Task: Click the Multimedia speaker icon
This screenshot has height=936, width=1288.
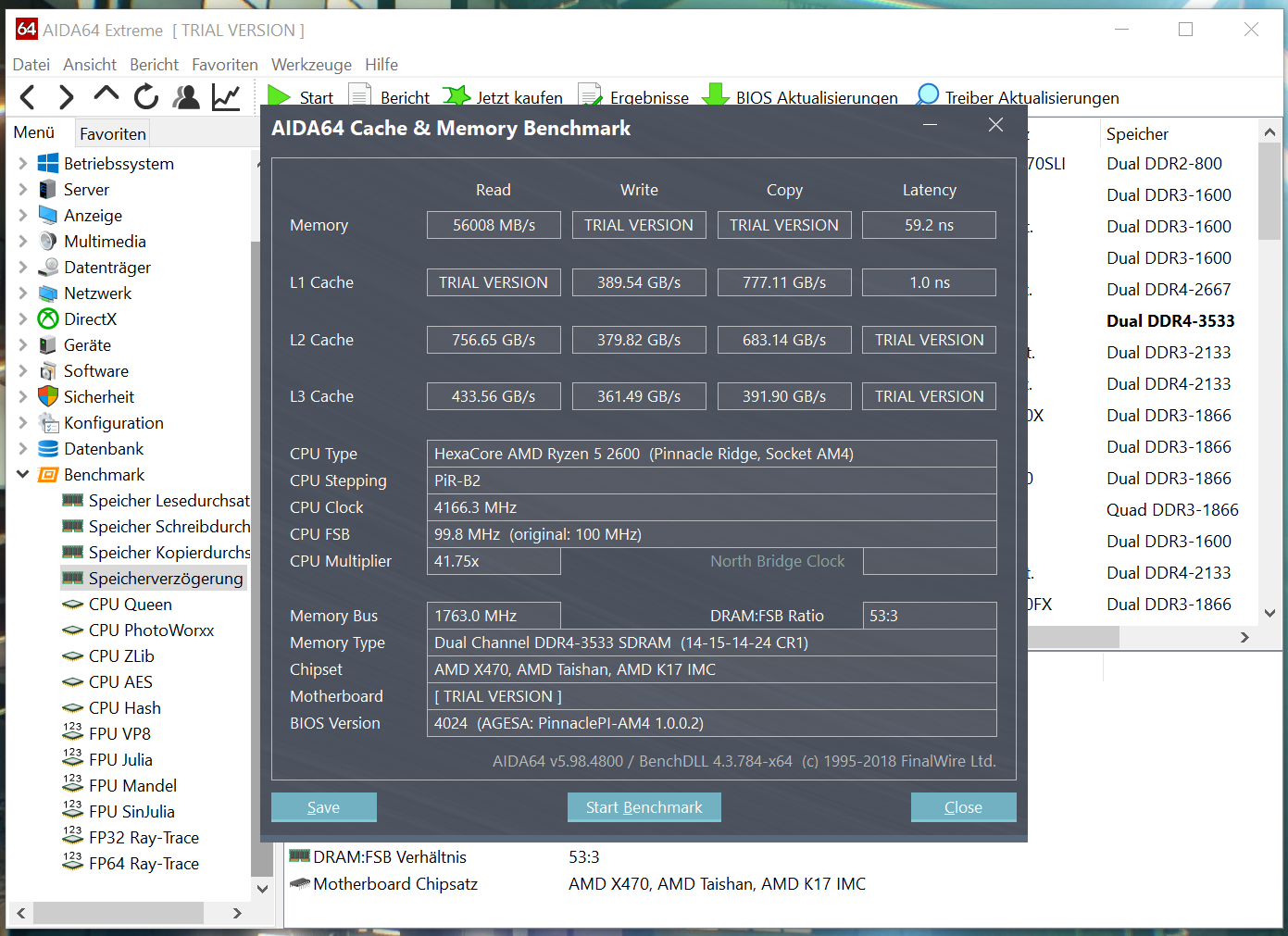Action: pos(48,242)
